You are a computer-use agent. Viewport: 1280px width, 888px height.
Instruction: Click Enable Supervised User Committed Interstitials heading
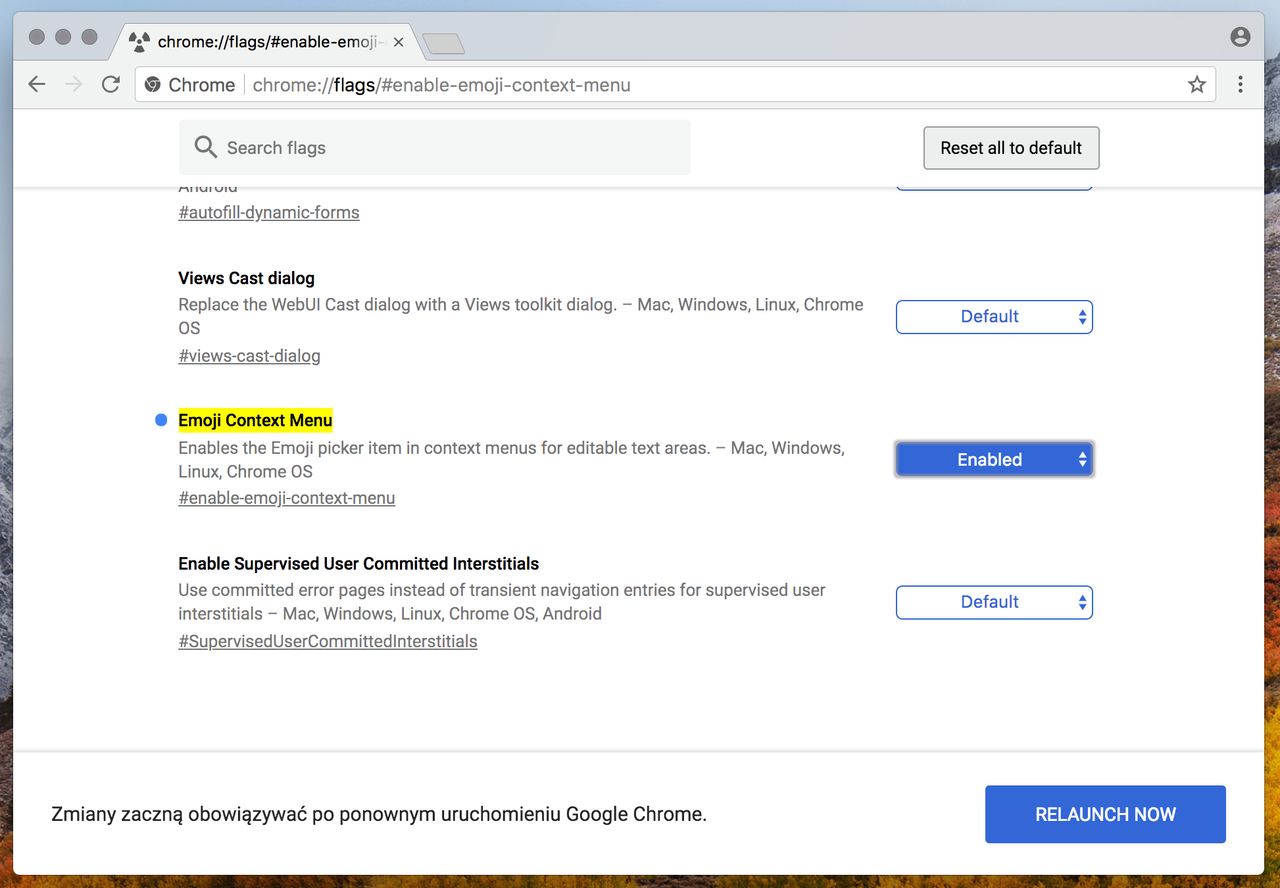click(x=359, y=564)
